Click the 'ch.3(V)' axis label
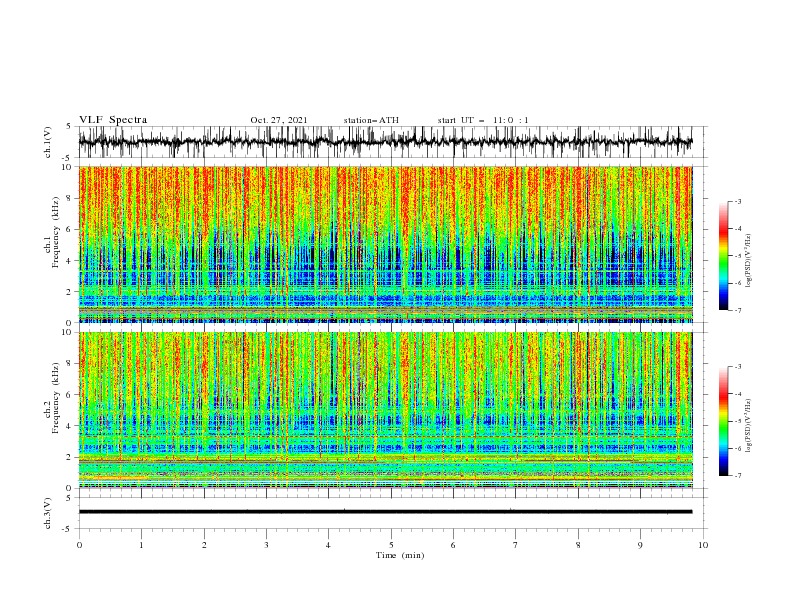The image size is (792, 612). point(47,514)
